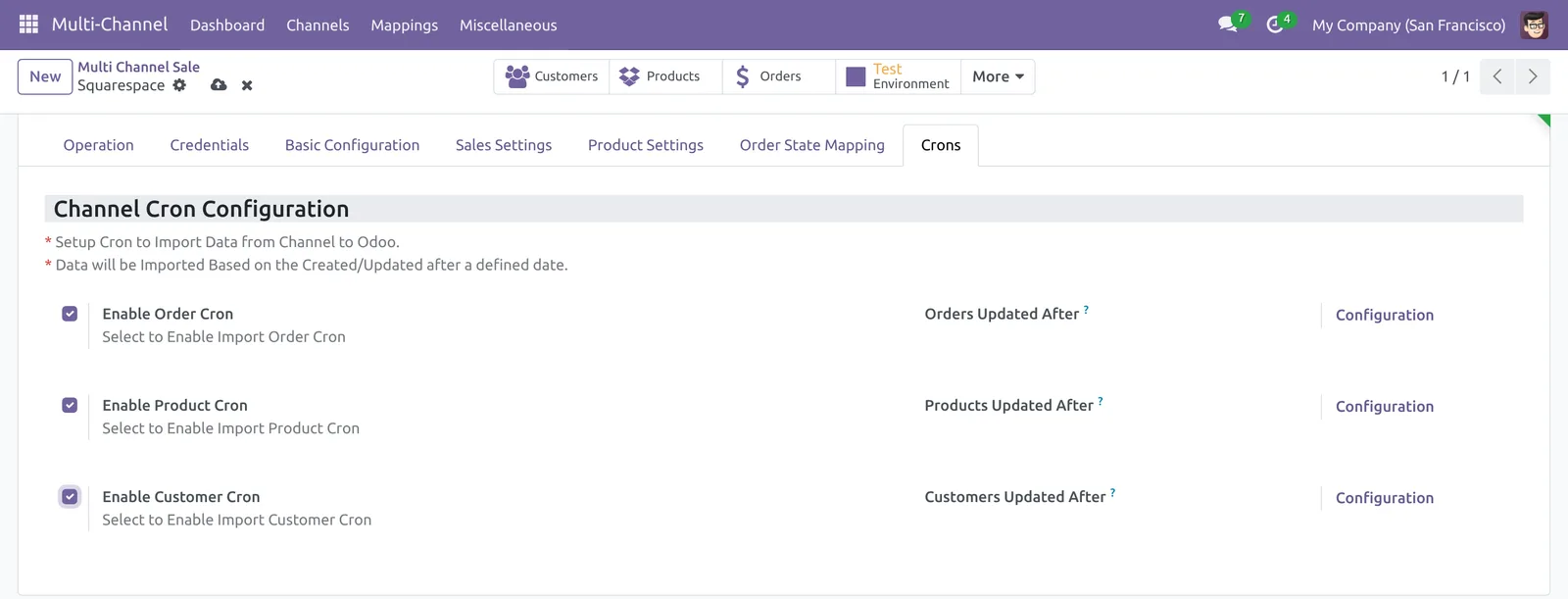The width and height of the screenshot is (1568, 599).
Task: Open the activities clock icon
Action: (1275, 25)
